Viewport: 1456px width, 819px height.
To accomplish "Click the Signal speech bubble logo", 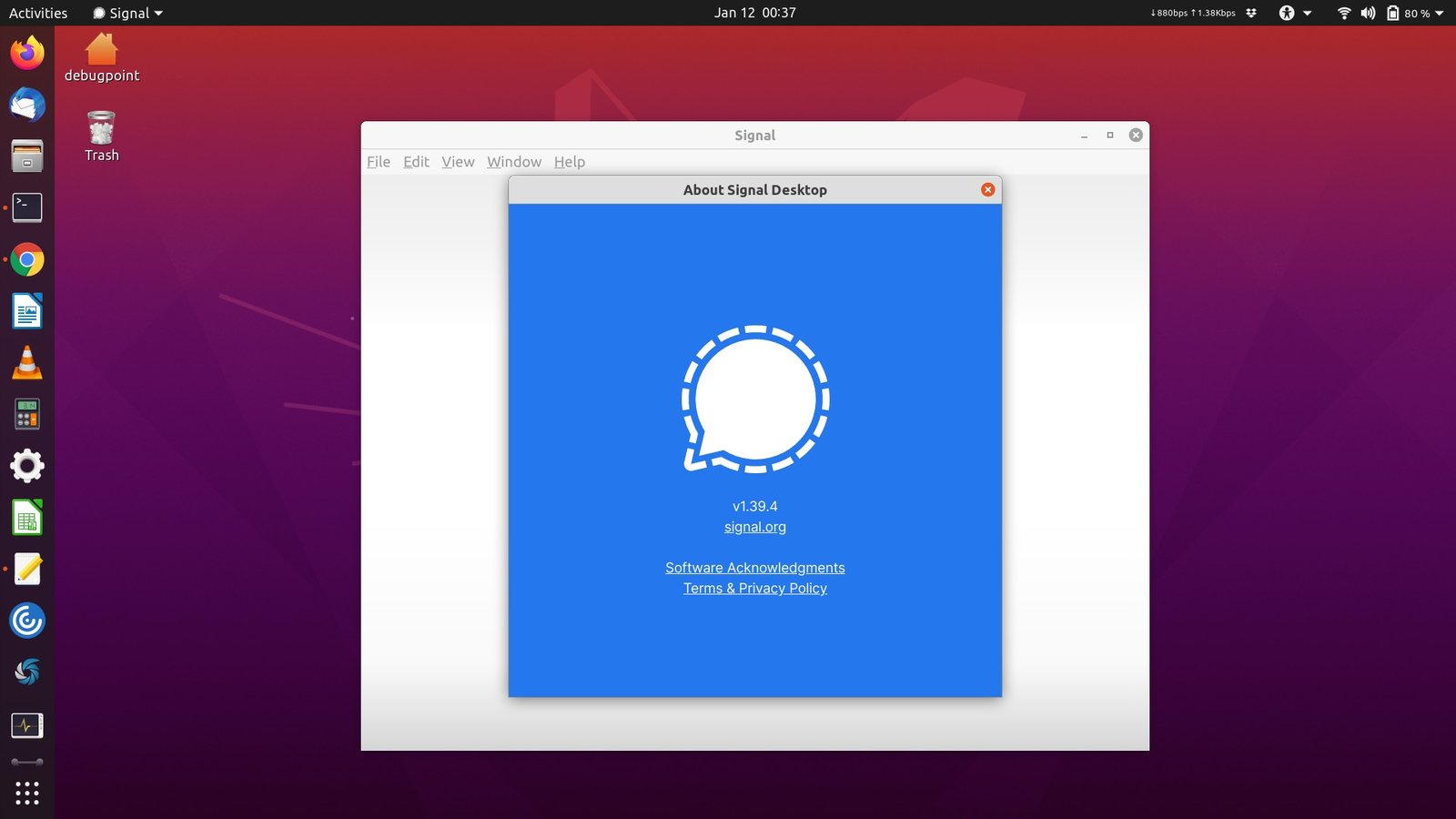I will tap(755, 400).
